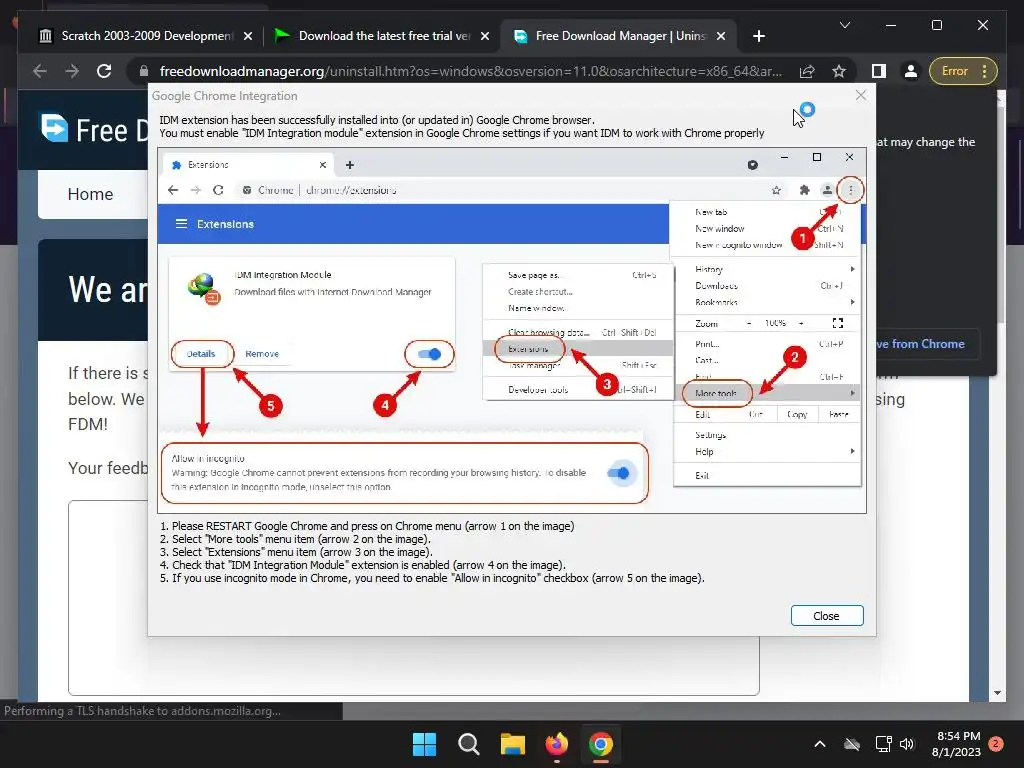Open the notification badge showing 2
The height and width of the screenshot is (768, 1024).
pos(996,744)
